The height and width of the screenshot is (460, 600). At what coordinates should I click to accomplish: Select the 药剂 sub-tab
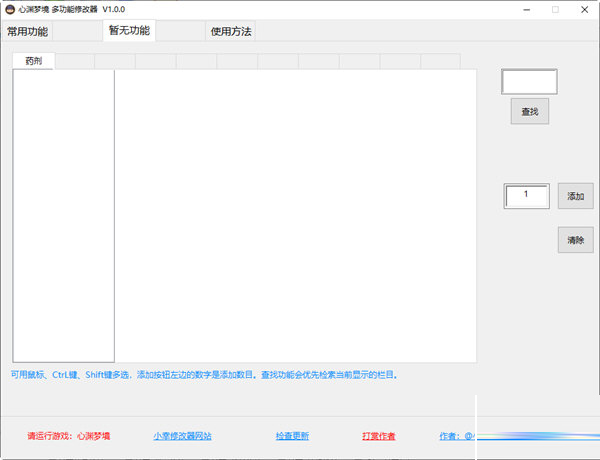click(34, 61)
